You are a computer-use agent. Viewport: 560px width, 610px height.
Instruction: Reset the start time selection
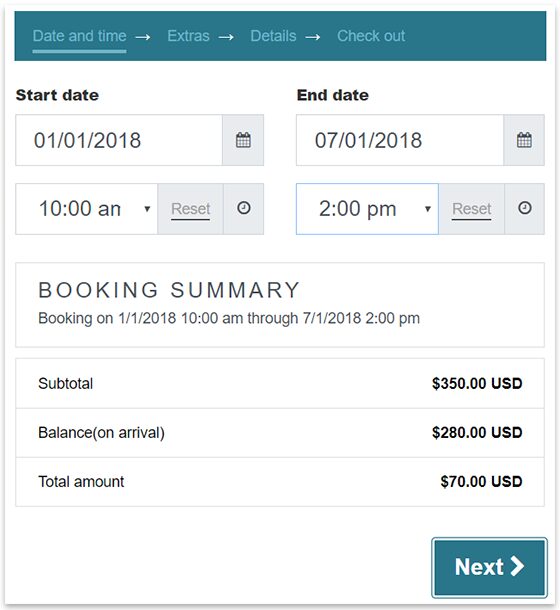tap(191, 209)
